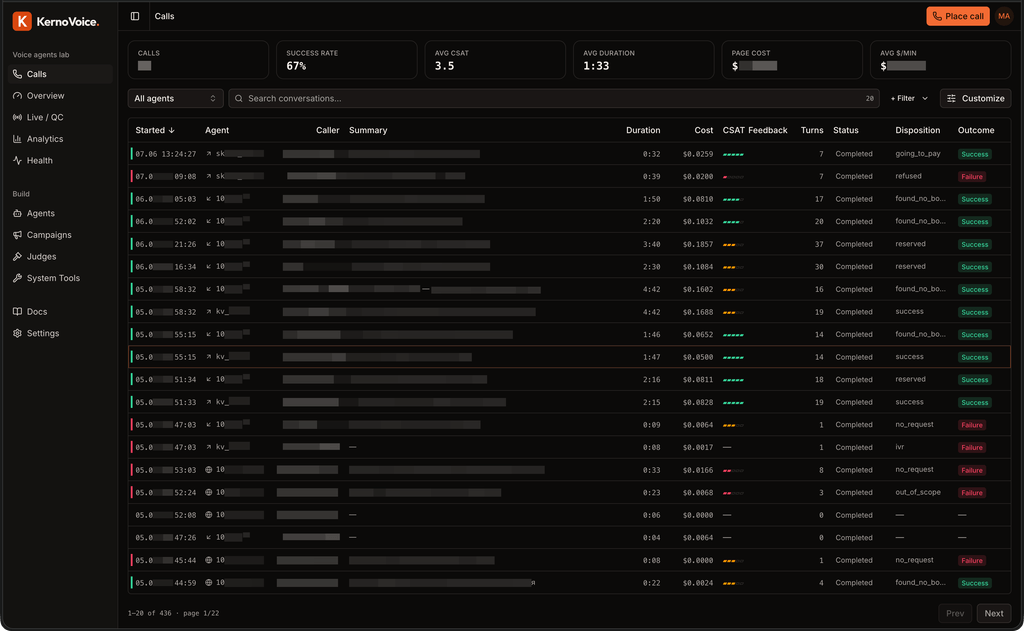Click the out_of_scope disposition text
This screenshot has height=631, width=1024.
click(x=918, y=493)
